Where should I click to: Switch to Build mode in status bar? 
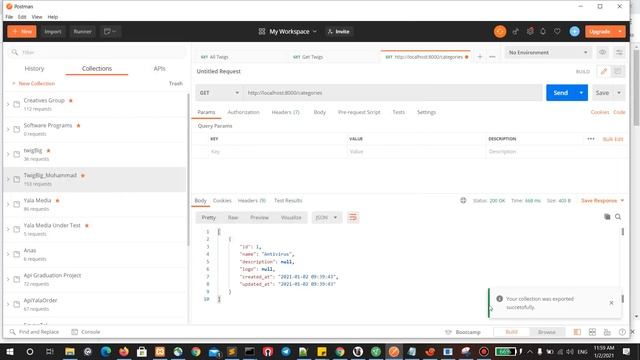(x=511, y=332)
